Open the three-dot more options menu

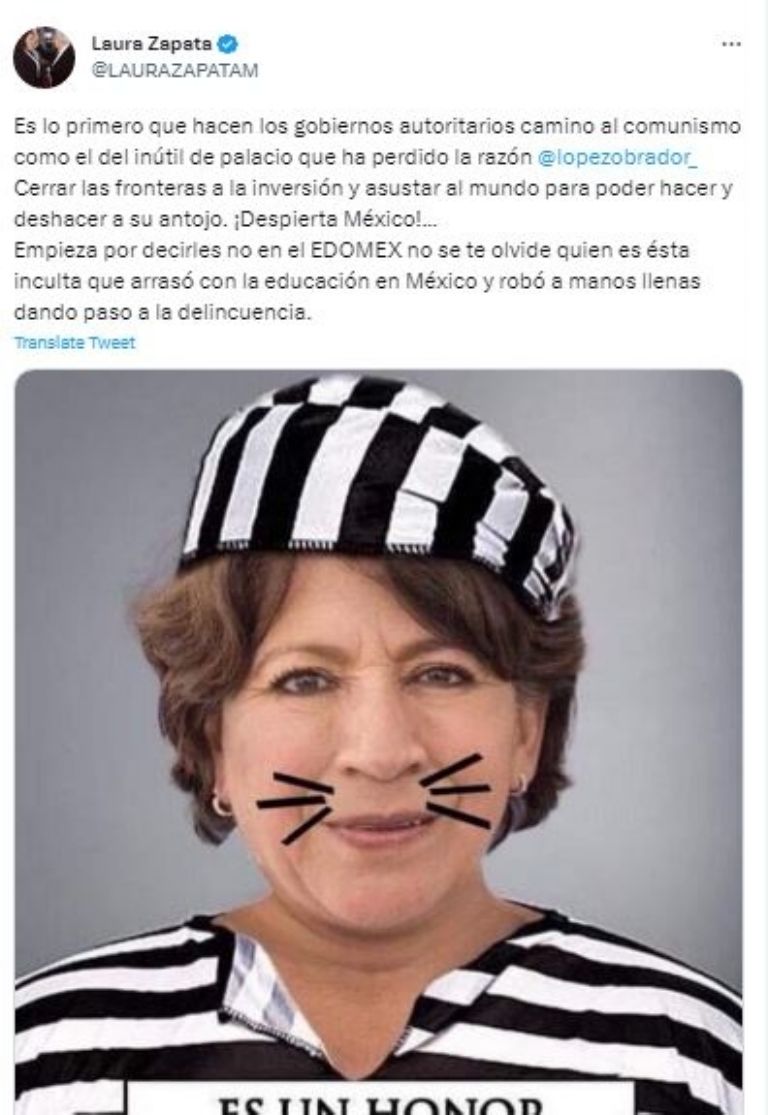[x=731, y=44]
